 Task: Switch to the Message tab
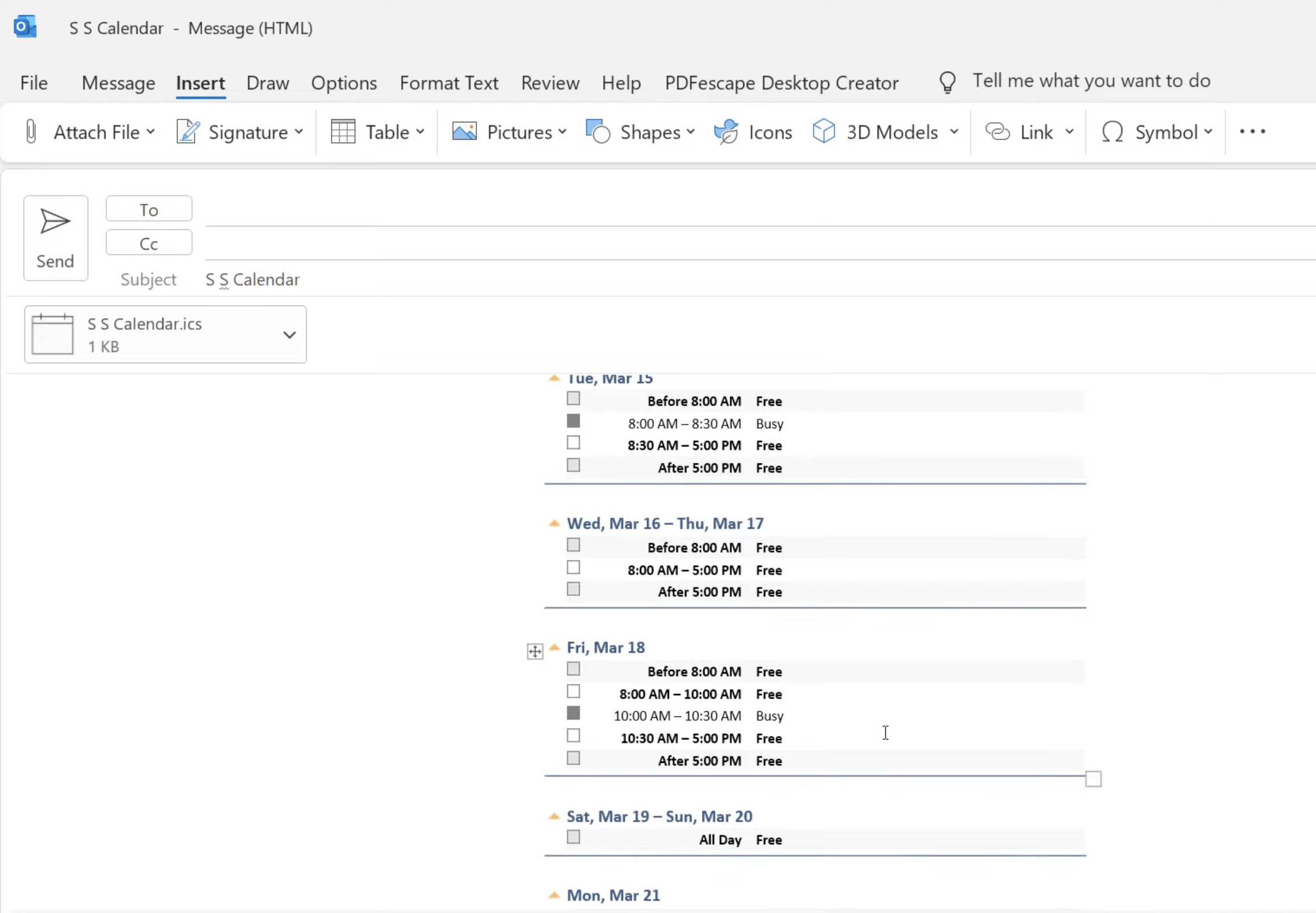pyautogui.click(x=118, y=83)
